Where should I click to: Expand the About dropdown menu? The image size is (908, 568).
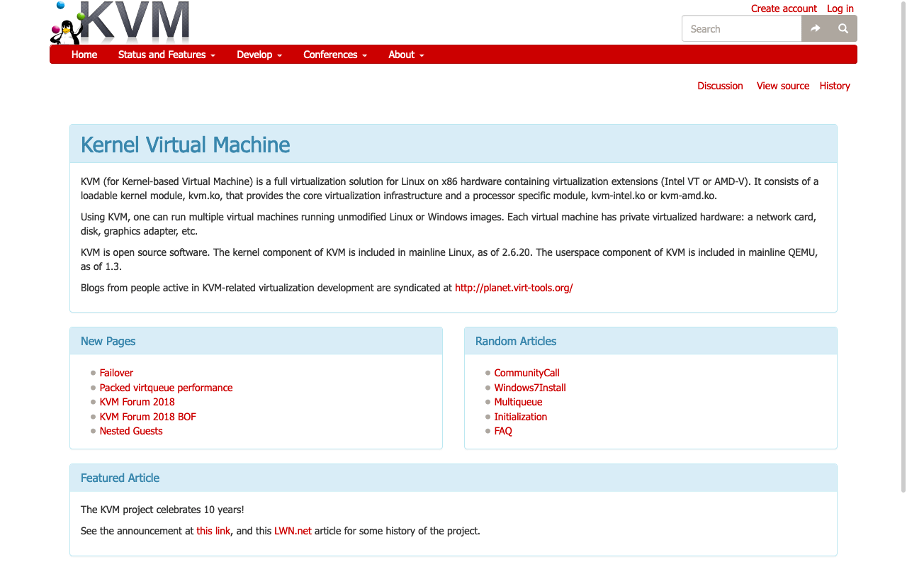pyautogui.click(x=406, y=54)
